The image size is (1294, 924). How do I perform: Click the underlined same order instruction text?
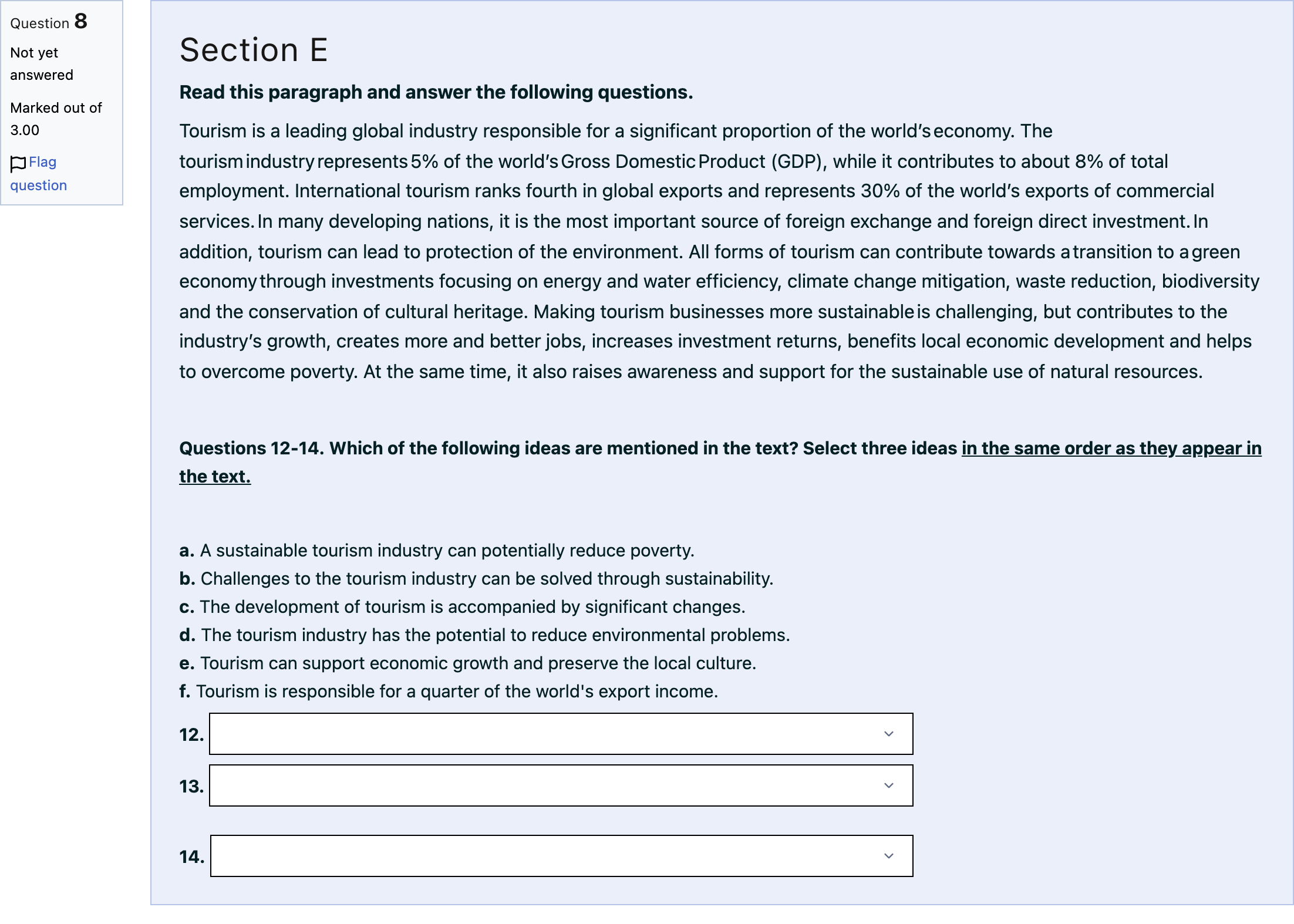[x=720, y=462]
